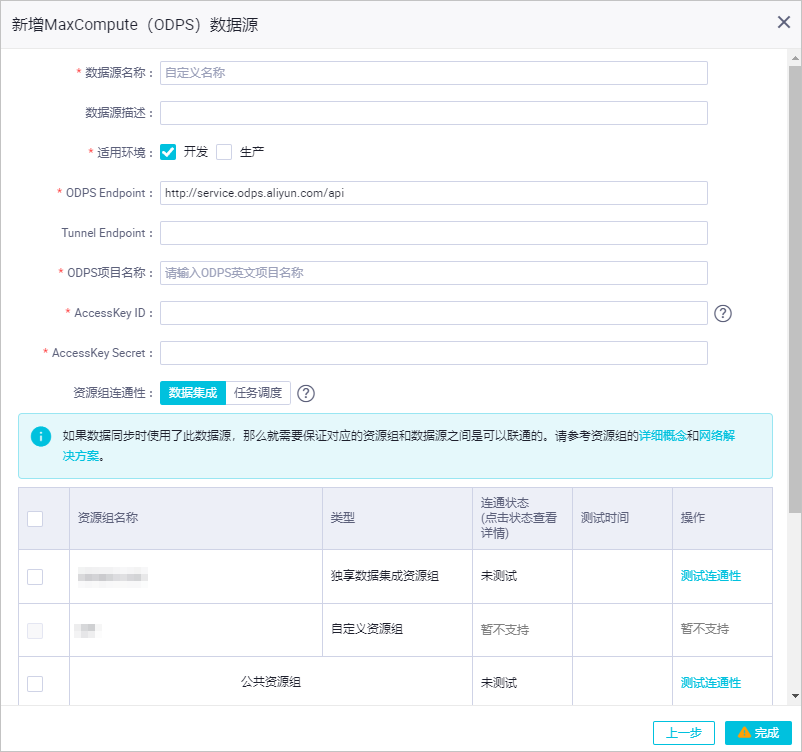Viewport: 802px width, 752px height.
Task: Close the 新增MaxCompute数据源 dialog
Action: click(784, 22)
